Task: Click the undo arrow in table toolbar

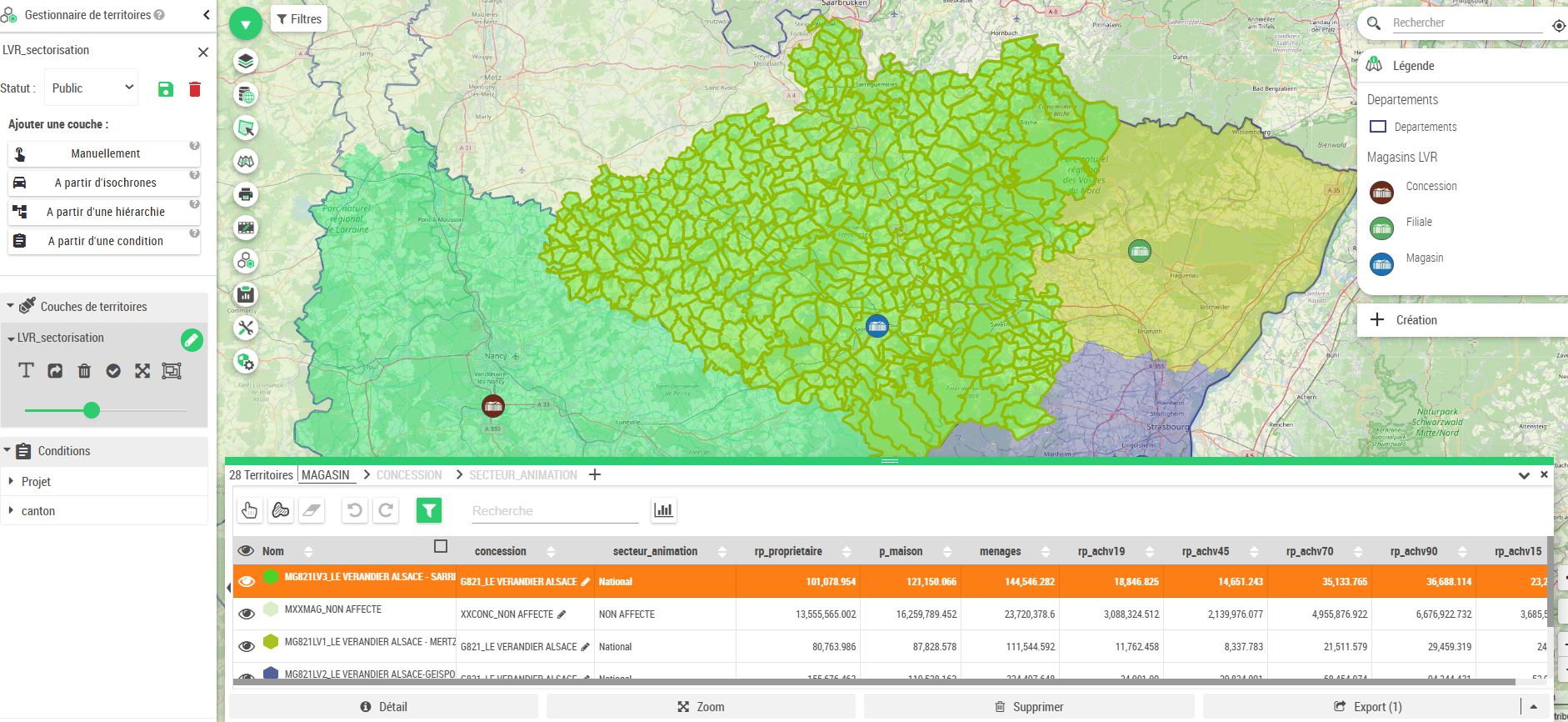Action: (355, 510)
